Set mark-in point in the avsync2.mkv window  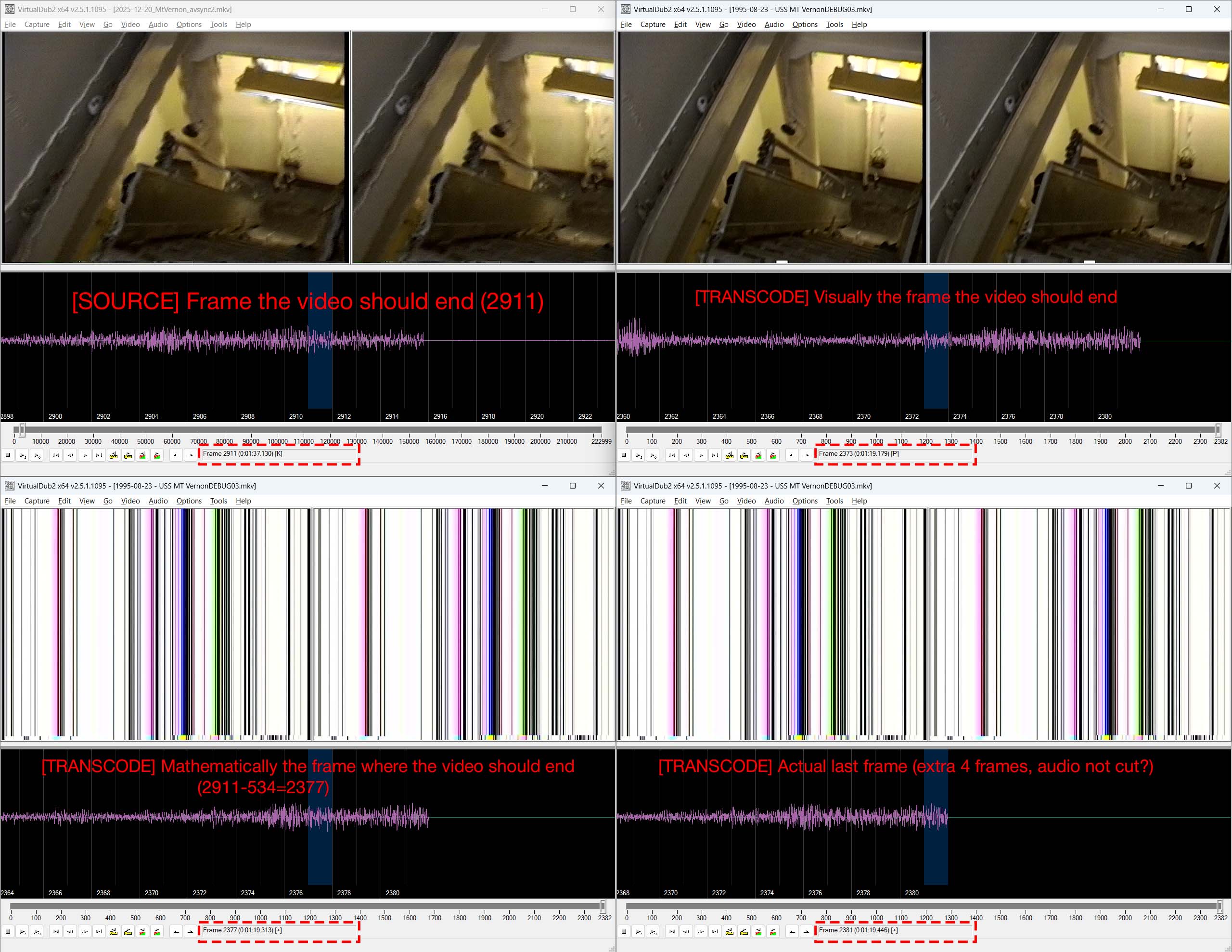177,455
